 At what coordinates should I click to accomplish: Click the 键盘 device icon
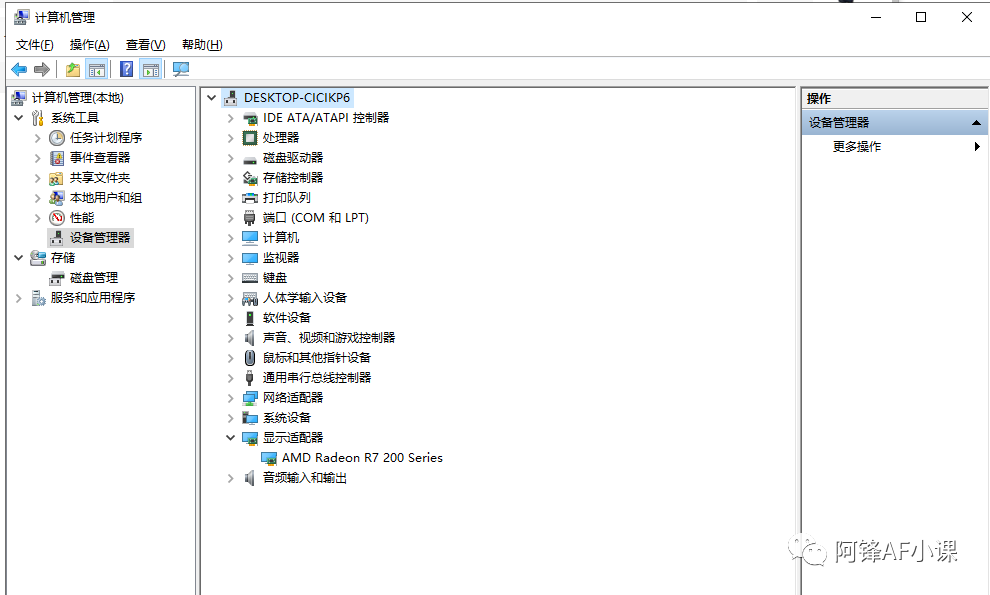click(250, 277)
